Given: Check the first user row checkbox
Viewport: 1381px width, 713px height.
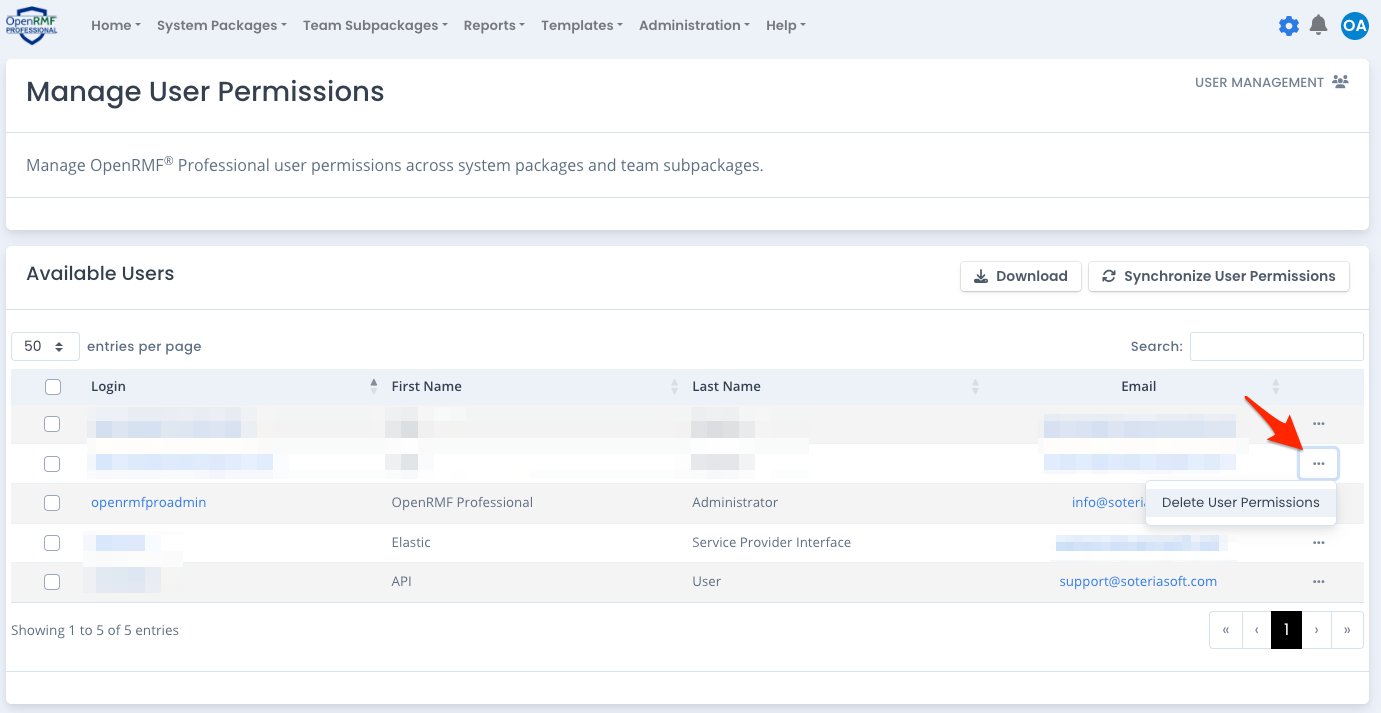Looking at the screenshot, I should pos(52,424).
